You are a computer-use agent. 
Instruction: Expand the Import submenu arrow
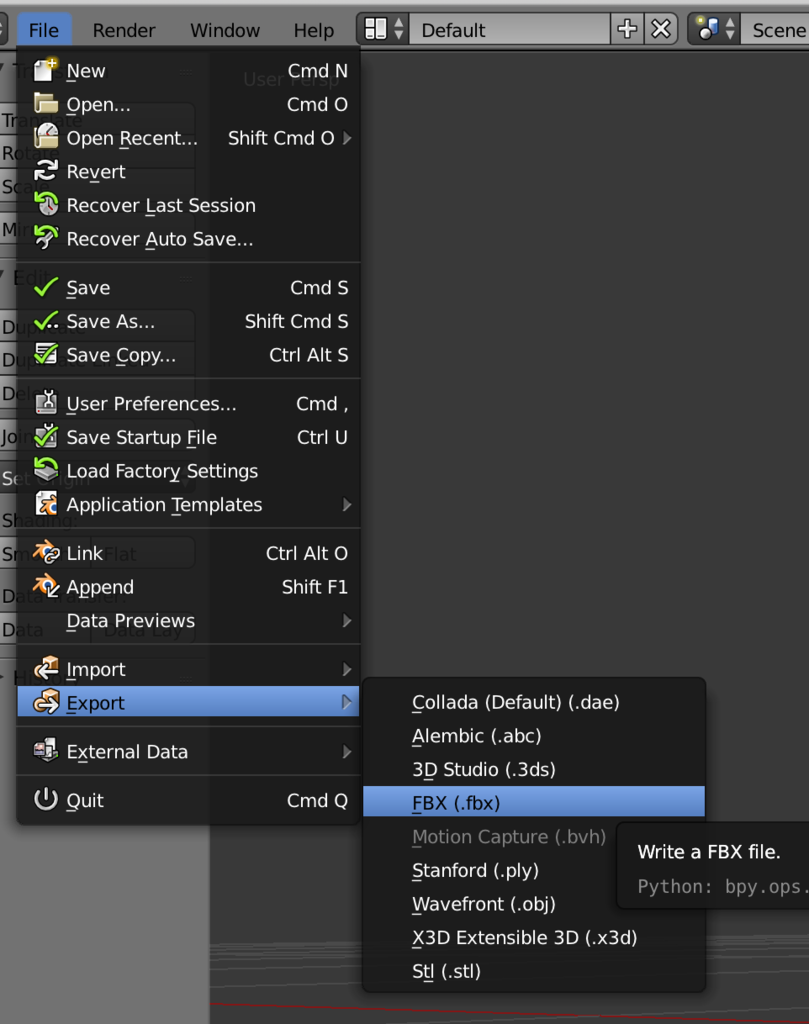click(x=347, y=669)
